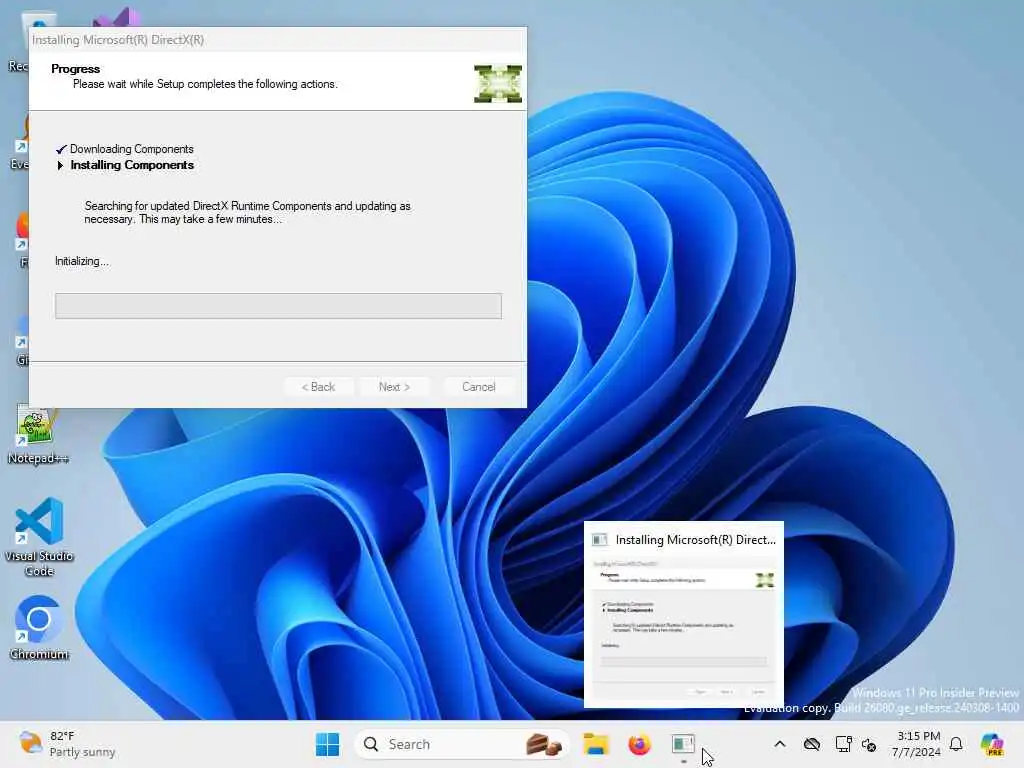Click the 'Progress' heading

click(76, 69)
